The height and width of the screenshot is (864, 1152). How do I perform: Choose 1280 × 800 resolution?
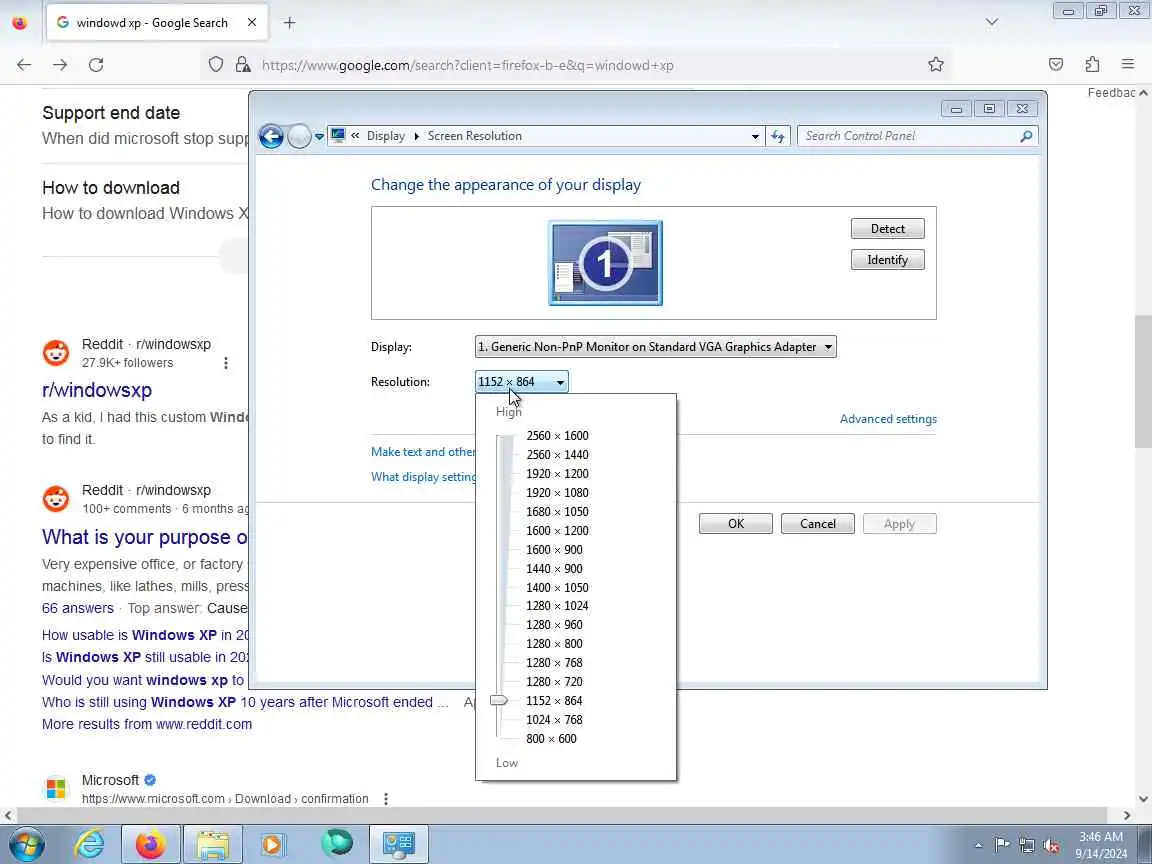[x=555, y=644]
